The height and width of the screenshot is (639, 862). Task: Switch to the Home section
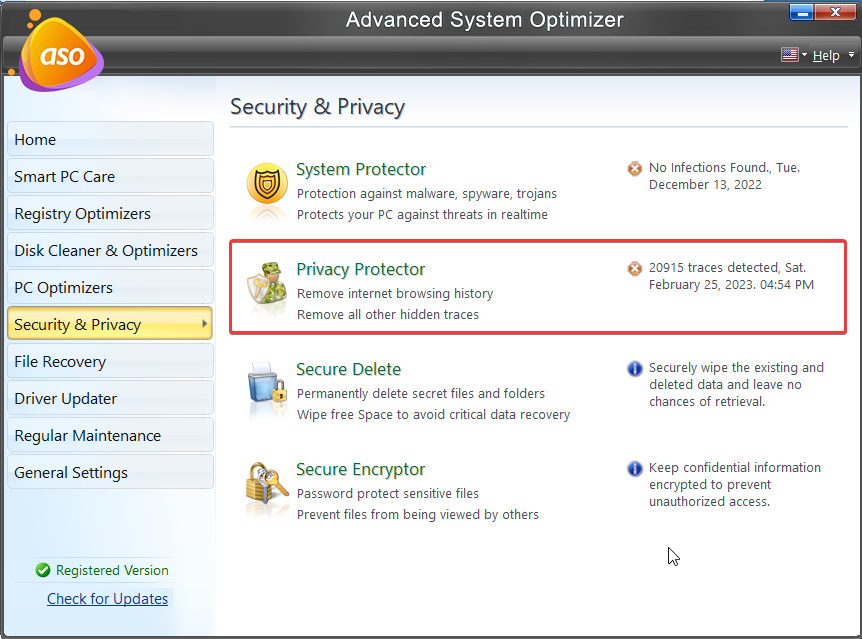pos(110,139)
